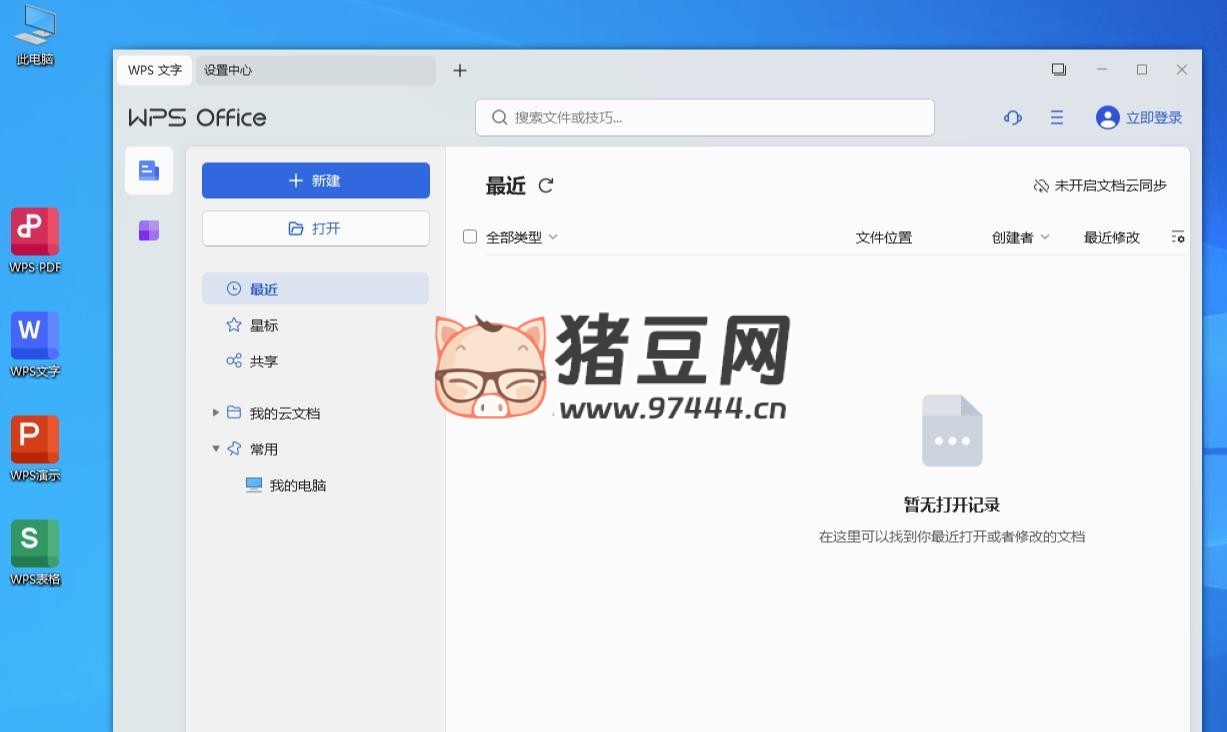The image size is (1227, 732).
Task: Open a new tab with the plus button
Action: click(x=459, y=70)
